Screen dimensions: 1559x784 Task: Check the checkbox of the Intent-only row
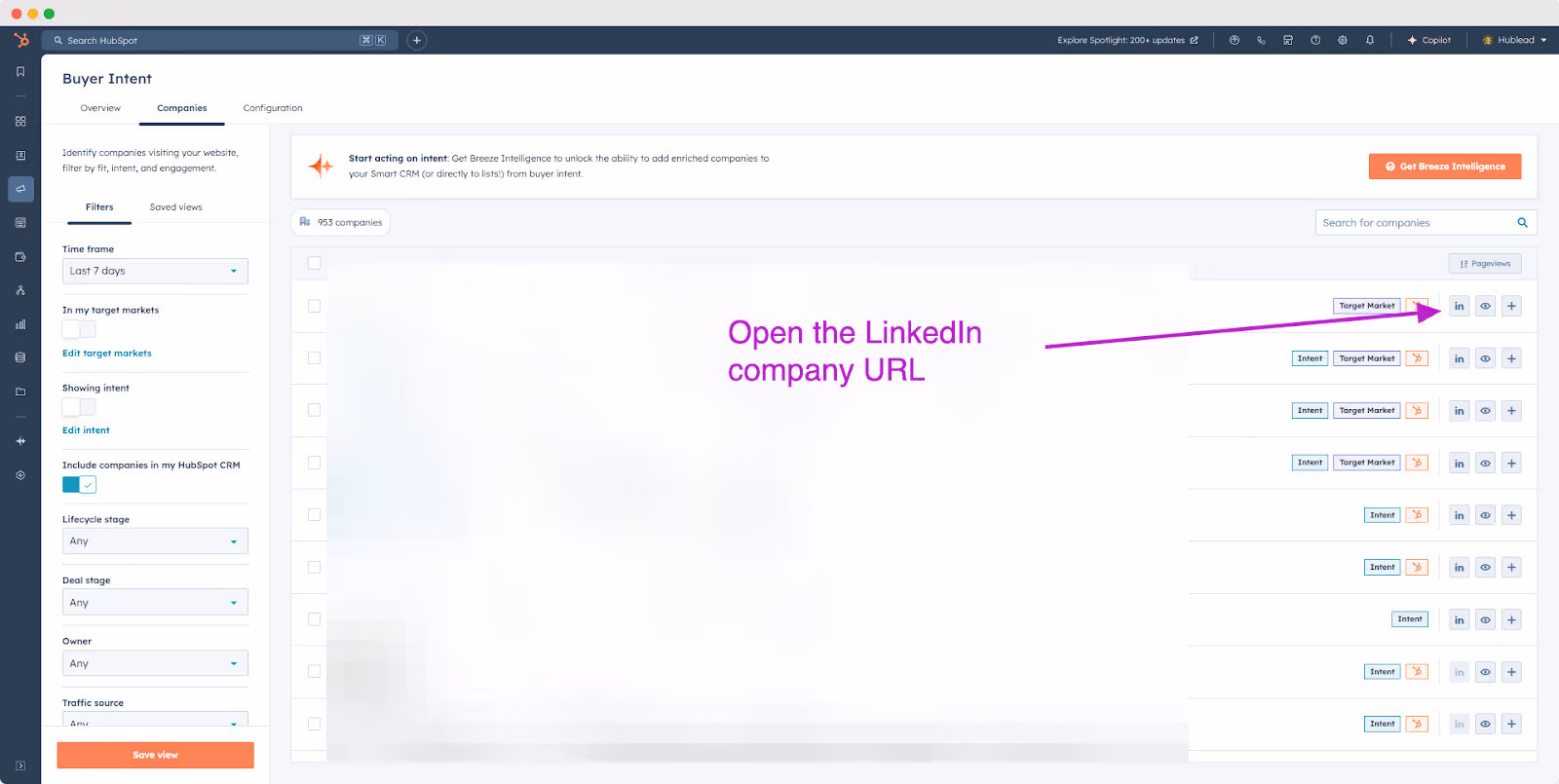[x=314, y=619]
